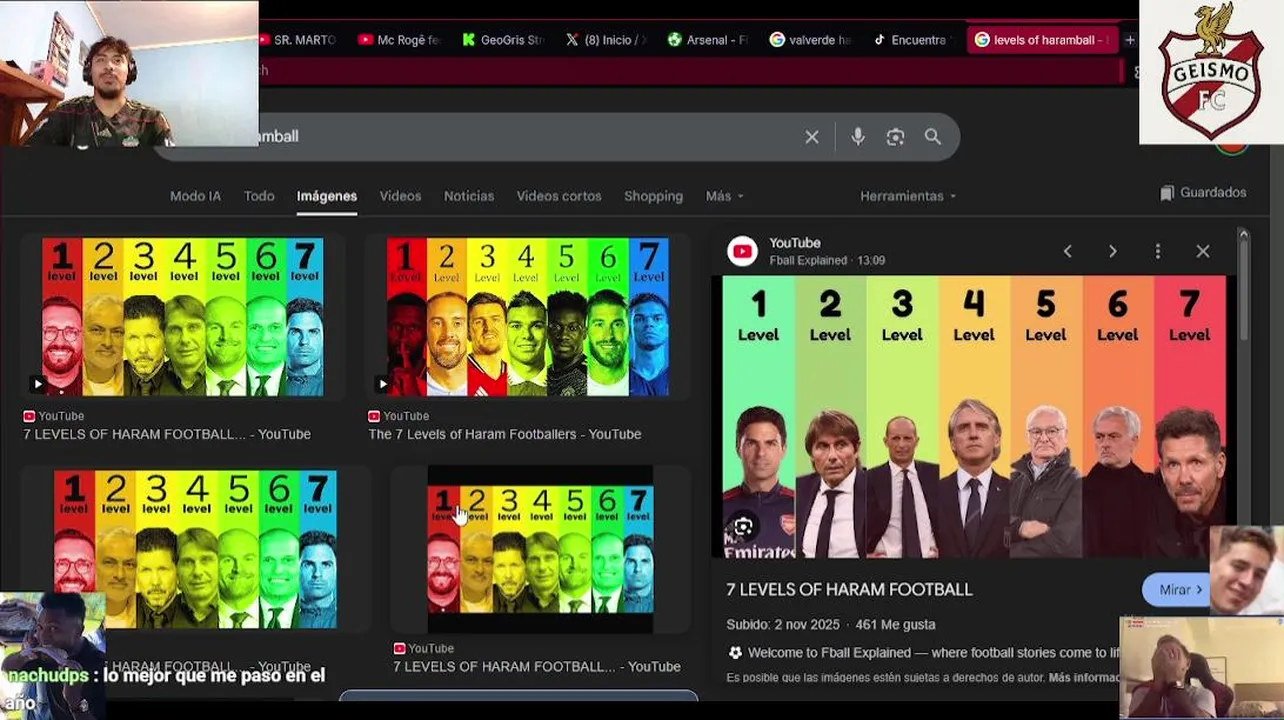Open the third result managers thumbnail
Viewport: 1284px width, 720px height.
[x=195, y=549]
